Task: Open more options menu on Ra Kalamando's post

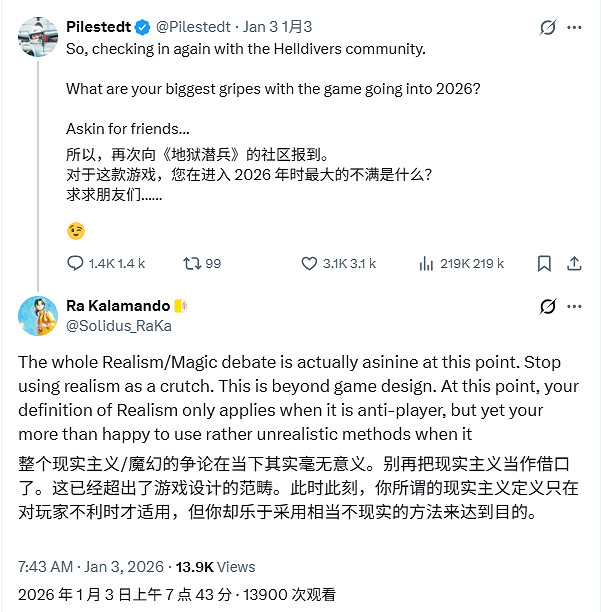Action: [x=576, y=306]
